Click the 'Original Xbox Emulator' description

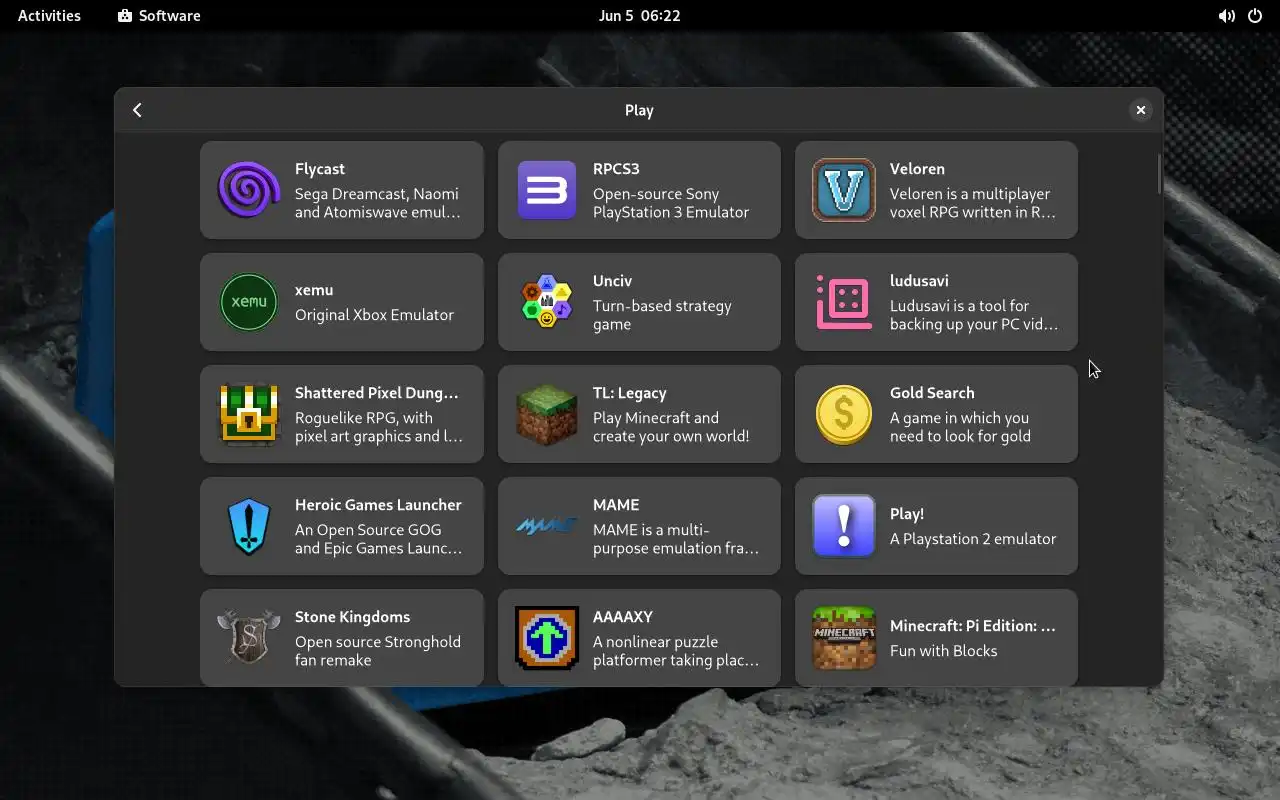[x=374, y=315]
